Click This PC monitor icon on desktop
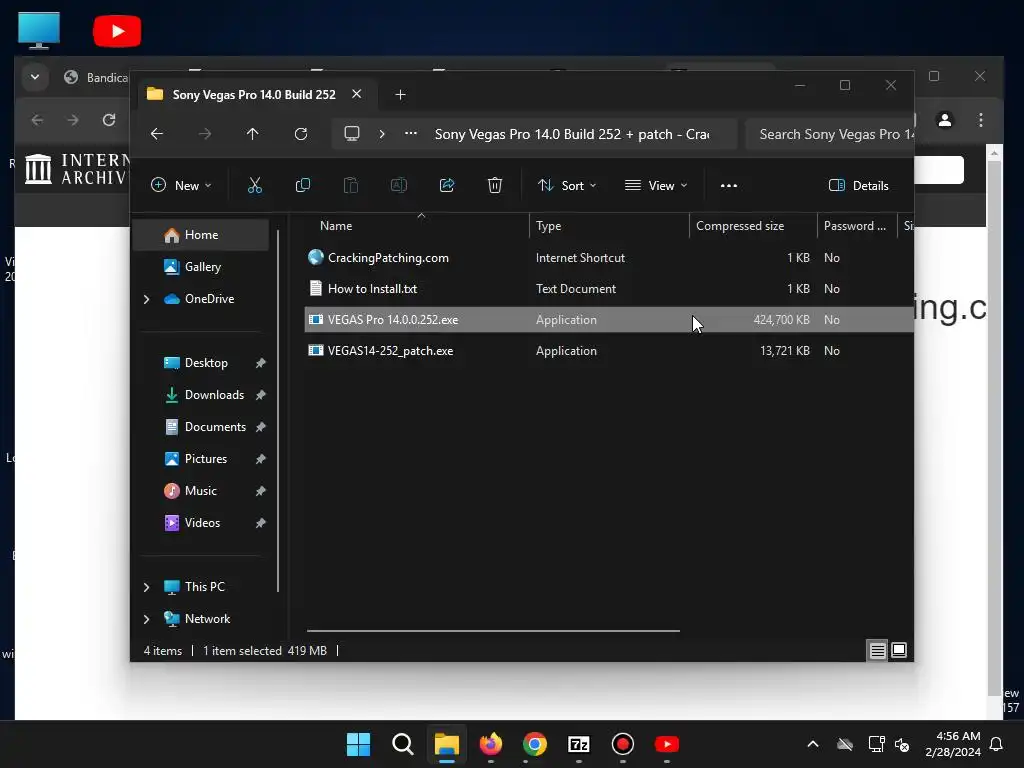Viewport: 1024px width, 768px height. (39, 30)
